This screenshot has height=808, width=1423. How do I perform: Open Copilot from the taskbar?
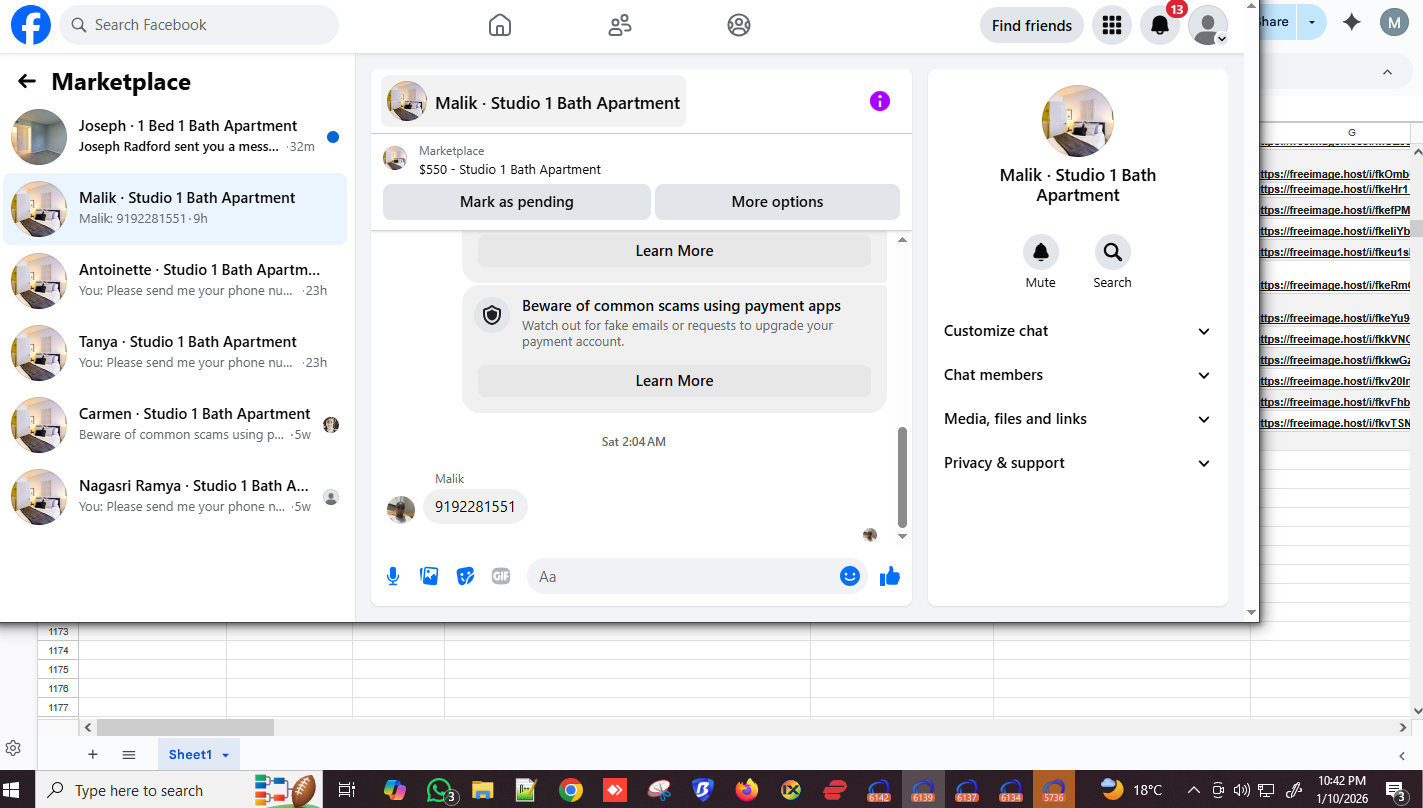[x=395, y=790]
